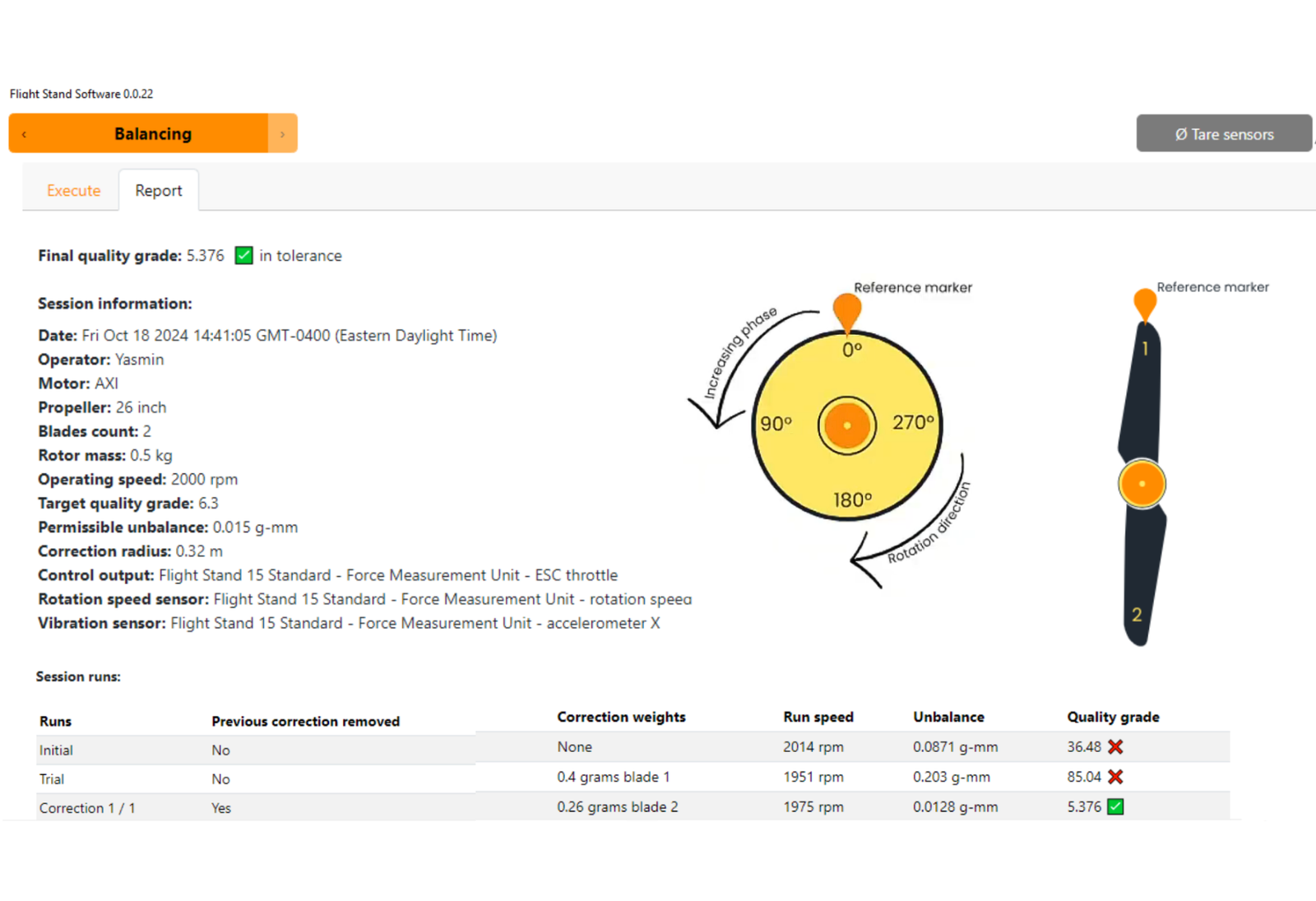The image size is (1316, 901).
Task: Go to next mode with right chevron
Action: (x=282, y=134)
